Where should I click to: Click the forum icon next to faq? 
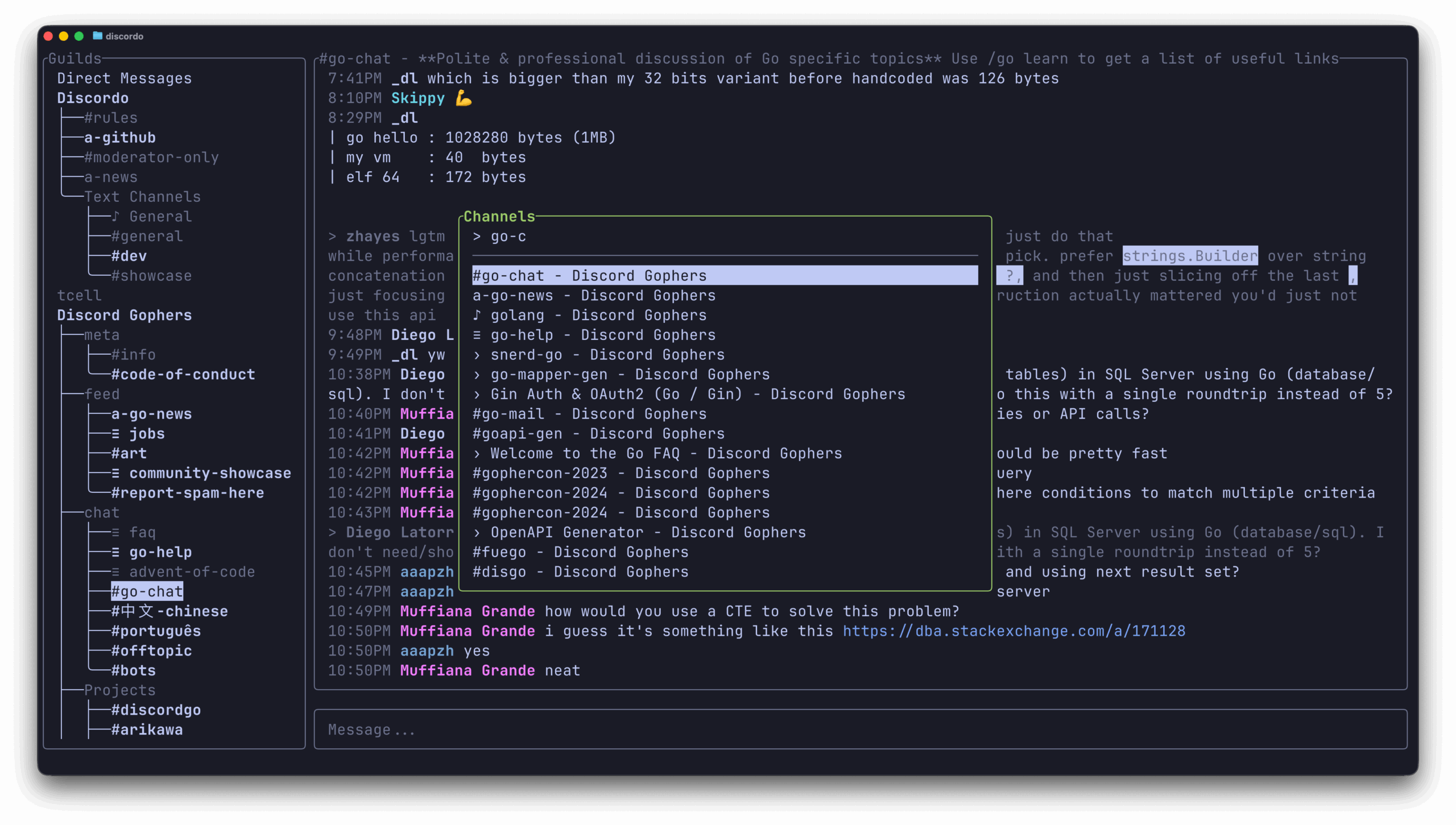[x=115, y=532]
